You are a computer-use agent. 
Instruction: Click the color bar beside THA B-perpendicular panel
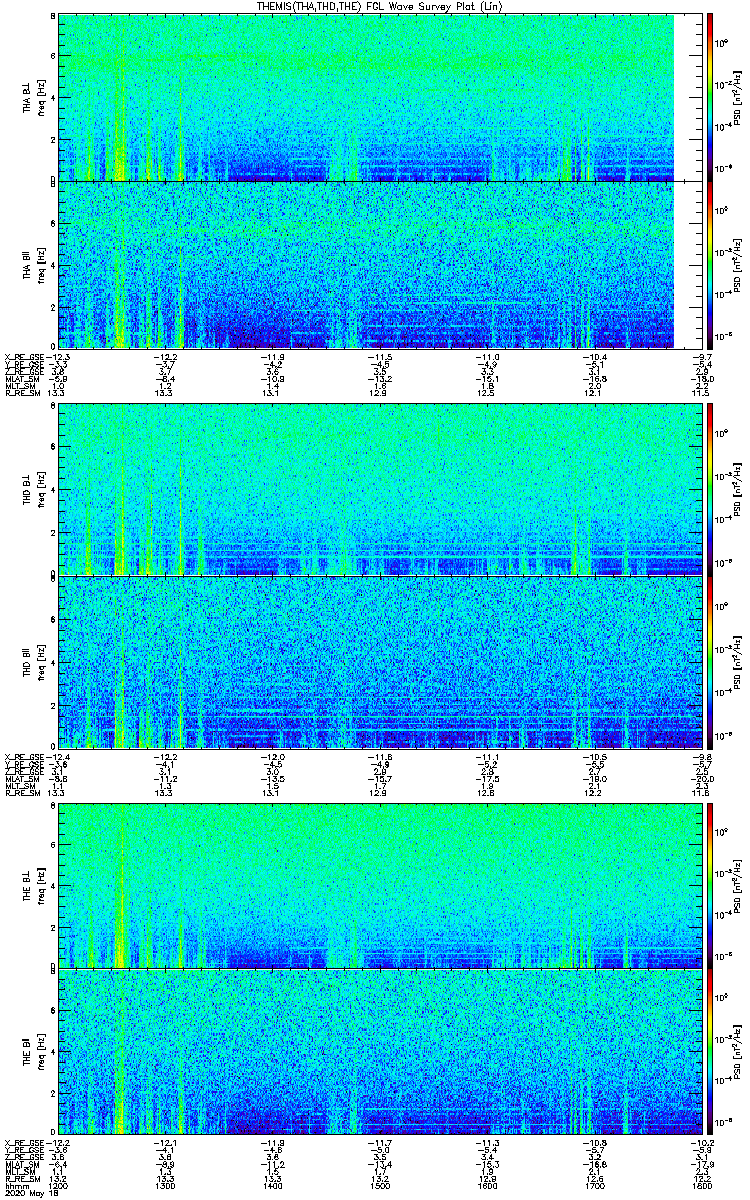click(x=710, y=97)
